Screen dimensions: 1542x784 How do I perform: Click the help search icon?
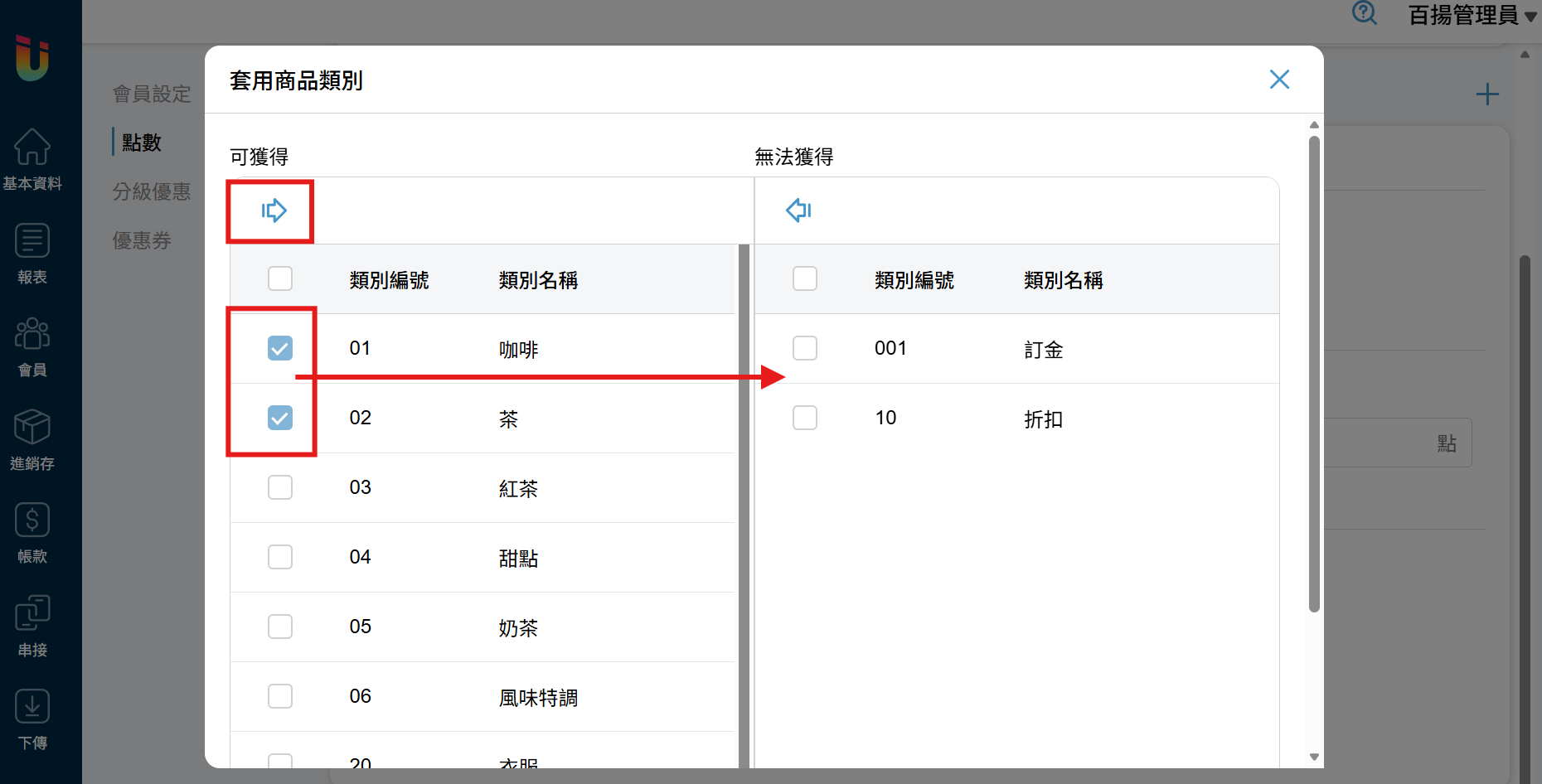coord(1364,14)
